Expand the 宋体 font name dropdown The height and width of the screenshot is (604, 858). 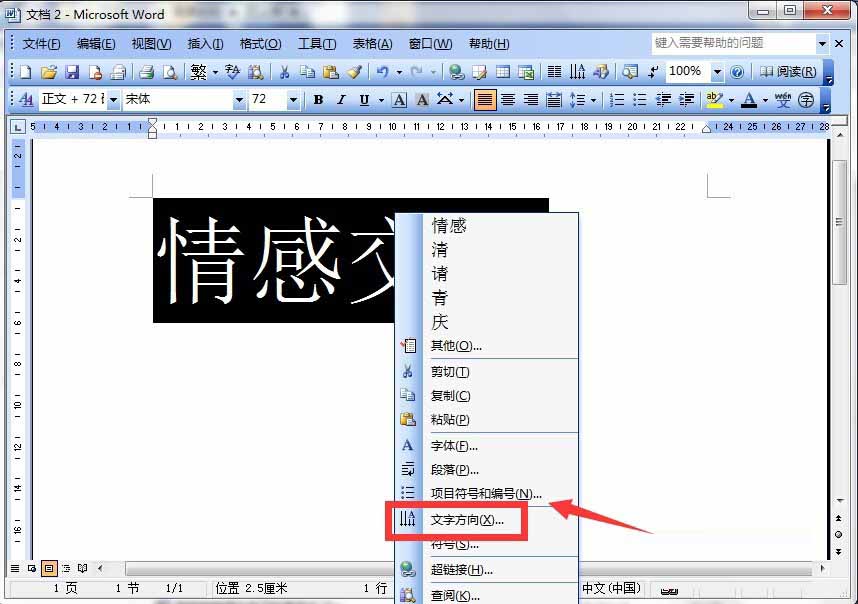pos(239,100)
